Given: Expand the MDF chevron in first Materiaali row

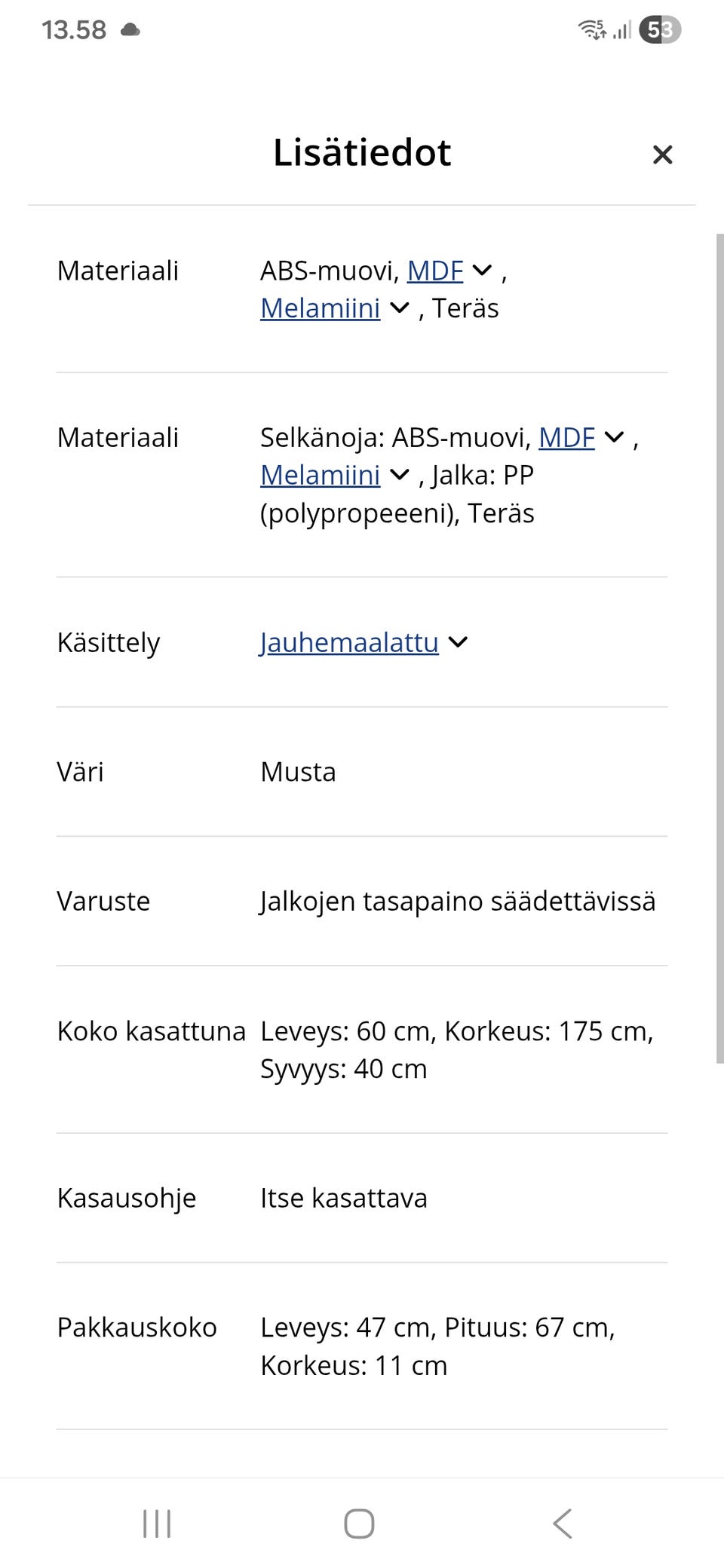Looking at the screenshot, I should click(483, 269).
